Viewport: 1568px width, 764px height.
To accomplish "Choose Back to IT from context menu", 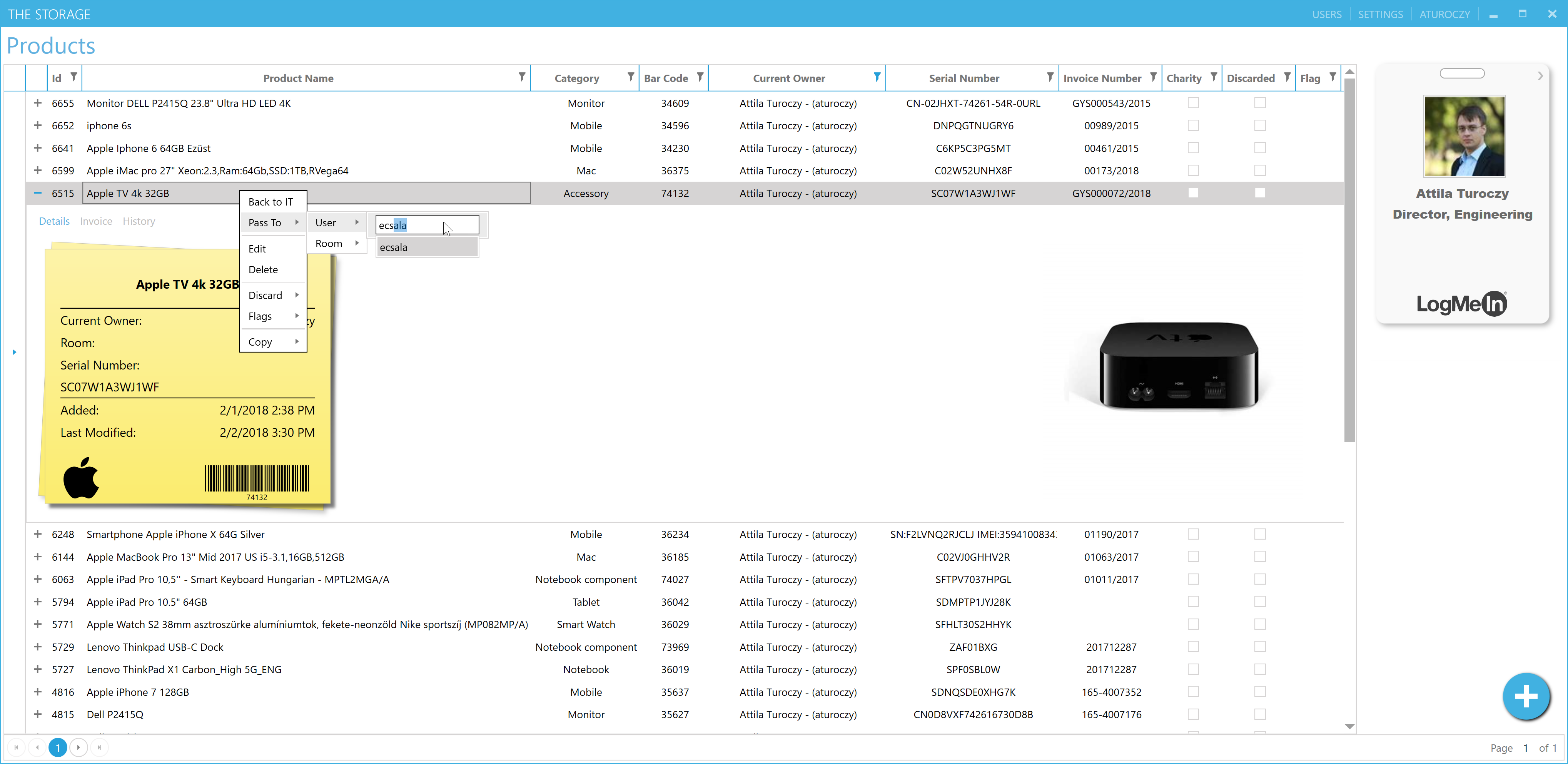I will coord(270,202).
